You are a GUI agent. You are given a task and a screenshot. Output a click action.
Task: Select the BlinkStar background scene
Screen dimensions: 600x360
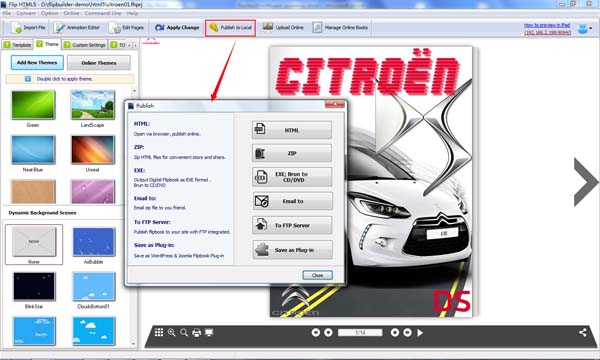pos(34,286)
